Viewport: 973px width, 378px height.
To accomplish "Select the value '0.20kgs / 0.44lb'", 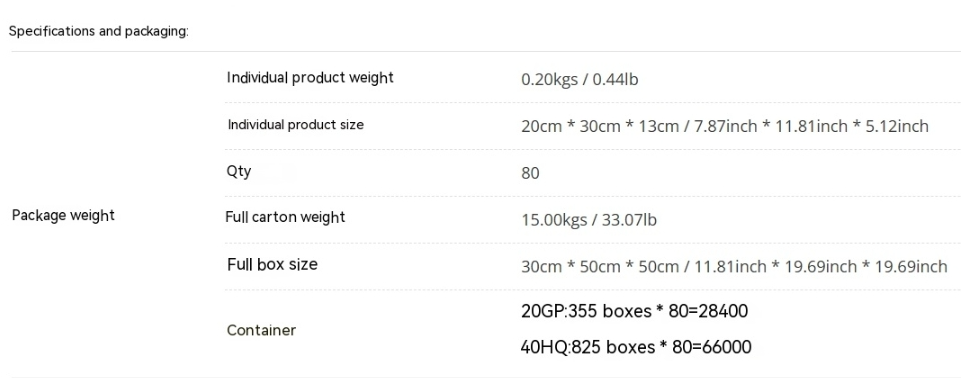I will click(580, 79).
